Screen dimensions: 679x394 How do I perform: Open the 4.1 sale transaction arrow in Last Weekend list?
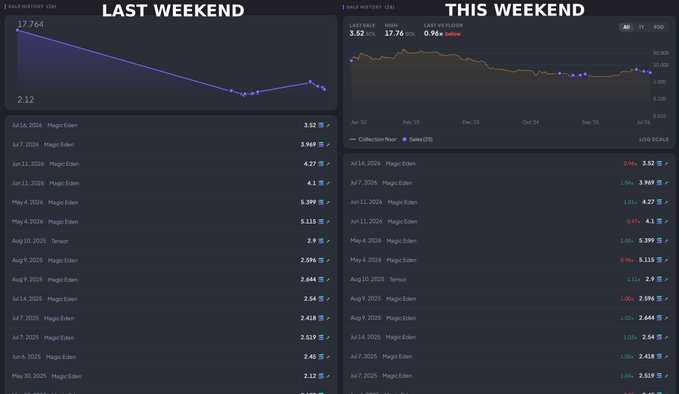click(x=328, y=184)
